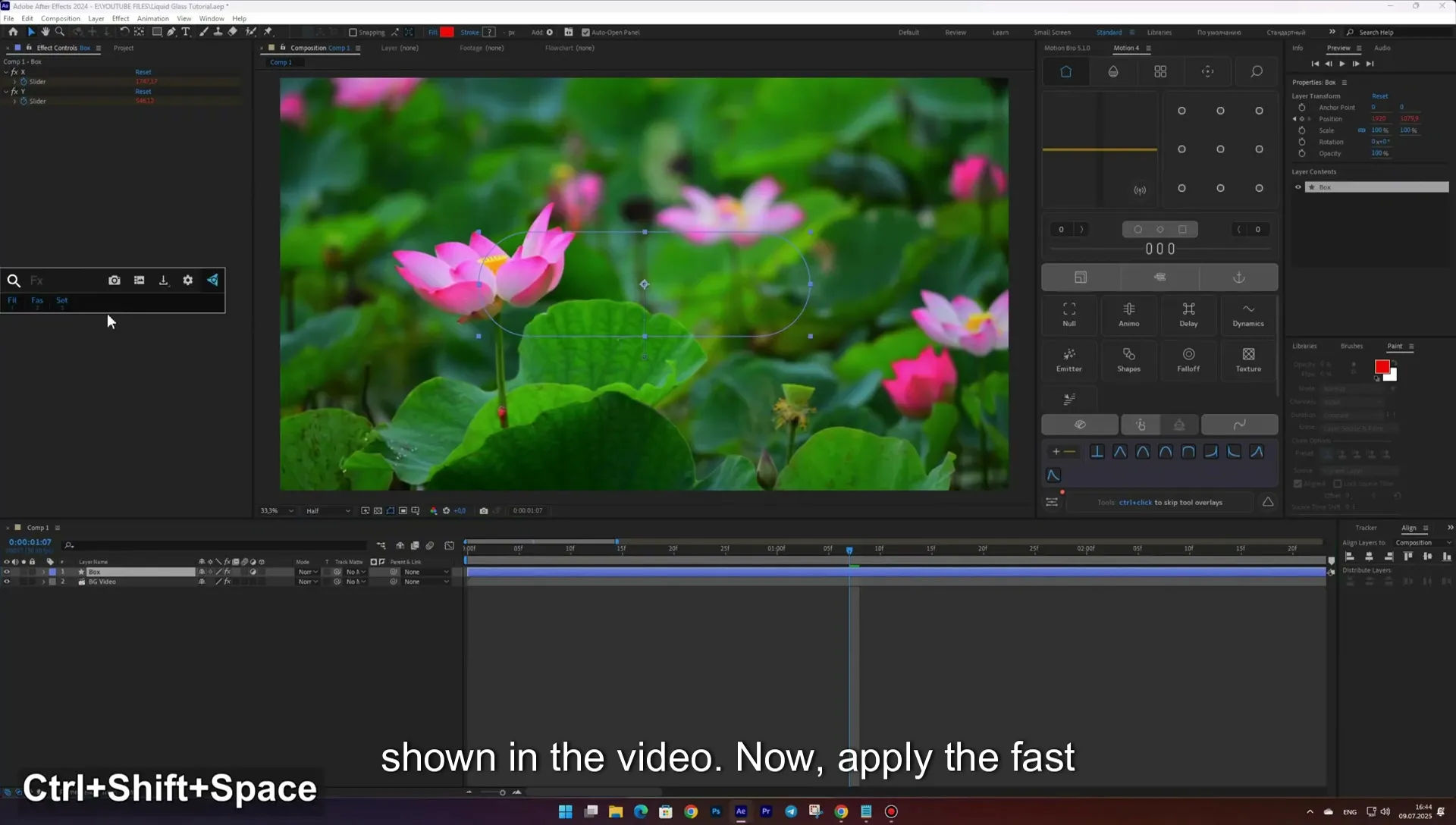Switch to the Small Screen workspace
This screenshot has width=1456, height=825.
1052,33
